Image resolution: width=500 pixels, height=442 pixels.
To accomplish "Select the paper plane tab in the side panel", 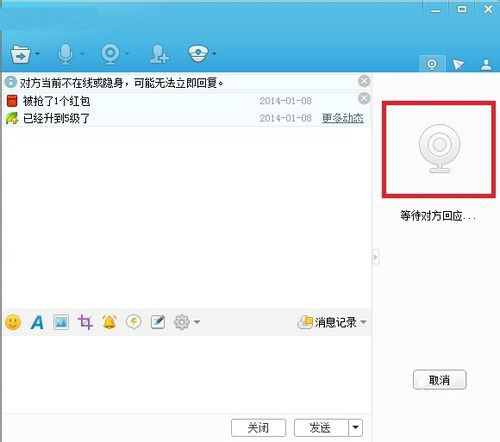I will [x=458, y=64].
